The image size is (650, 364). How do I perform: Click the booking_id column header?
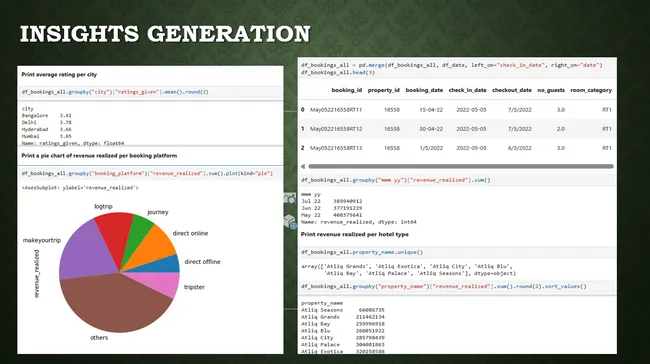point(347,90)
